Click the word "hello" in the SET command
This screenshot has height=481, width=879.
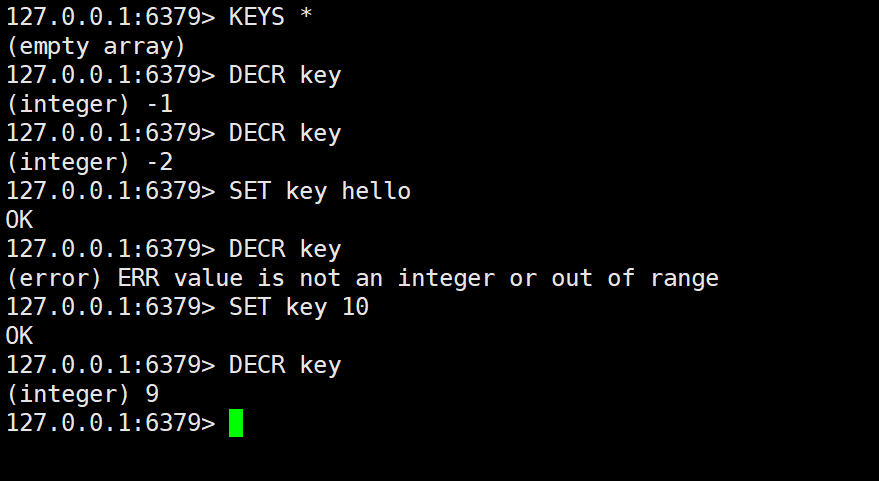coord(376,191)
